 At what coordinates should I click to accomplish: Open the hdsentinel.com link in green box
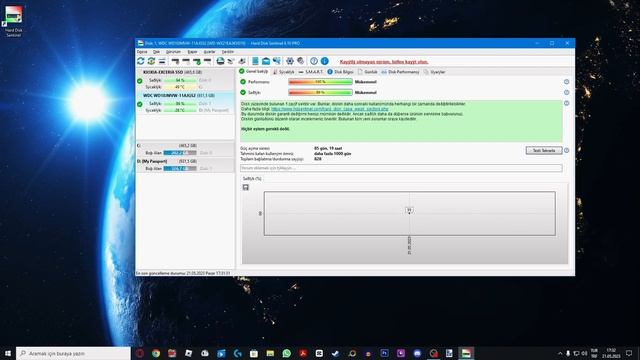(x=330, y=109)
